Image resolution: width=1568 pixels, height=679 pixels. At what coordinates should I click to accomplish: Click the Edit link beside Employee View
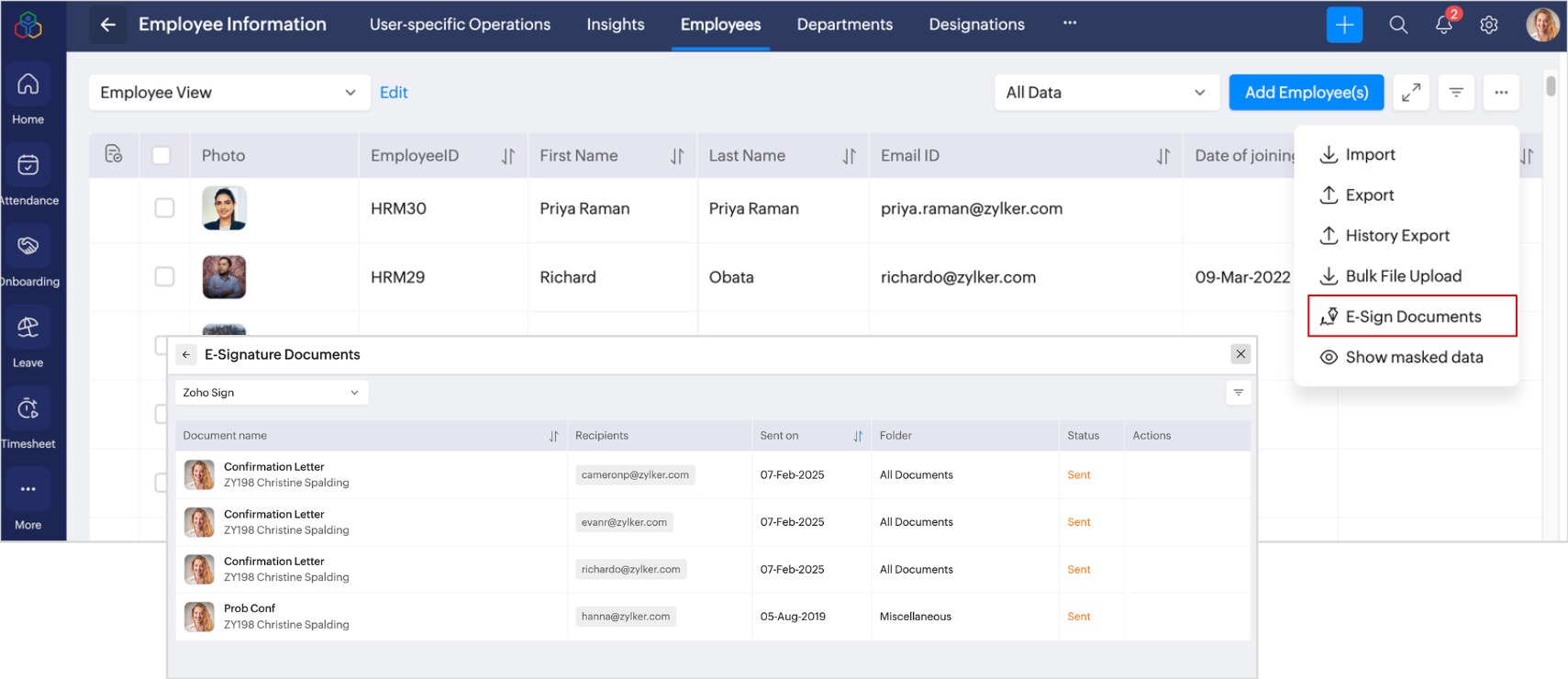pyautogui.click(x=394, y=93)
